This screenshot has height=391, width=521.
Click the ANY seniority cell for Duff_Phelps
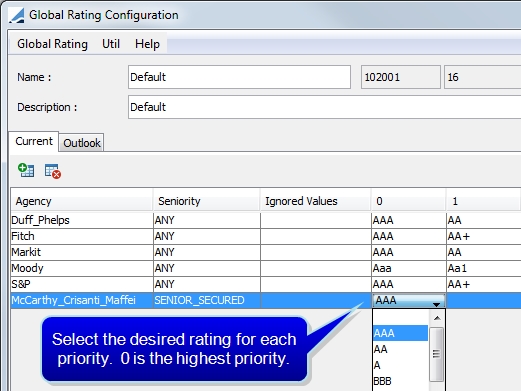click(x=207, y=220)
